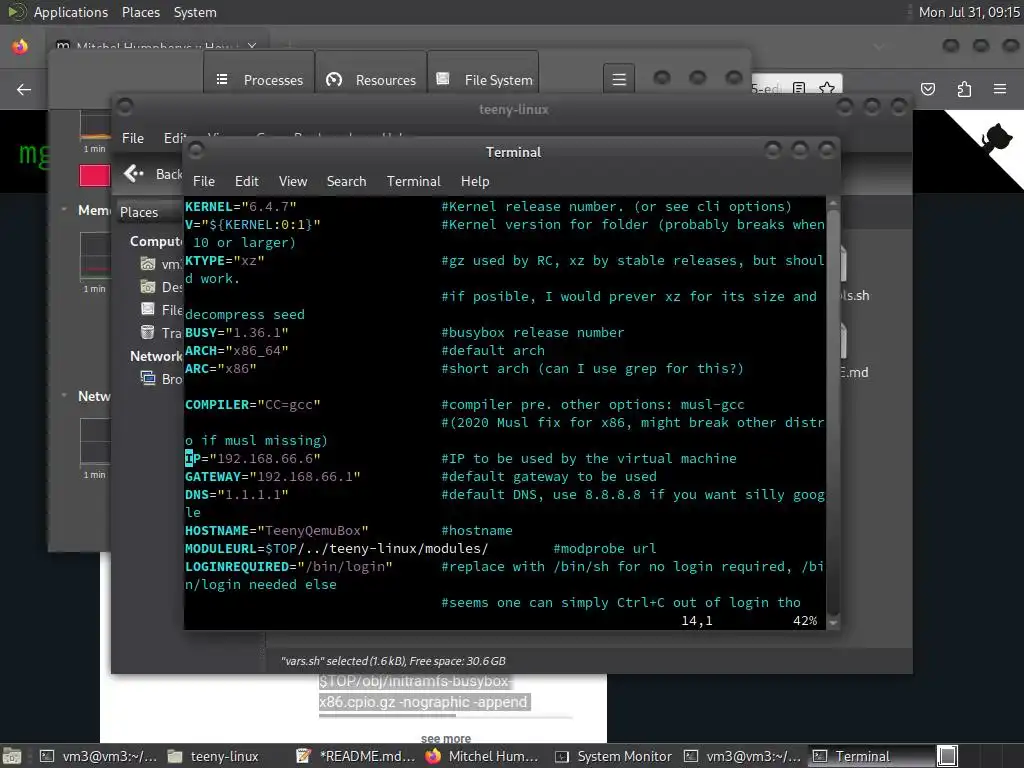Bookmark page with star icon

pyautogui.click(x=827, y=88)
